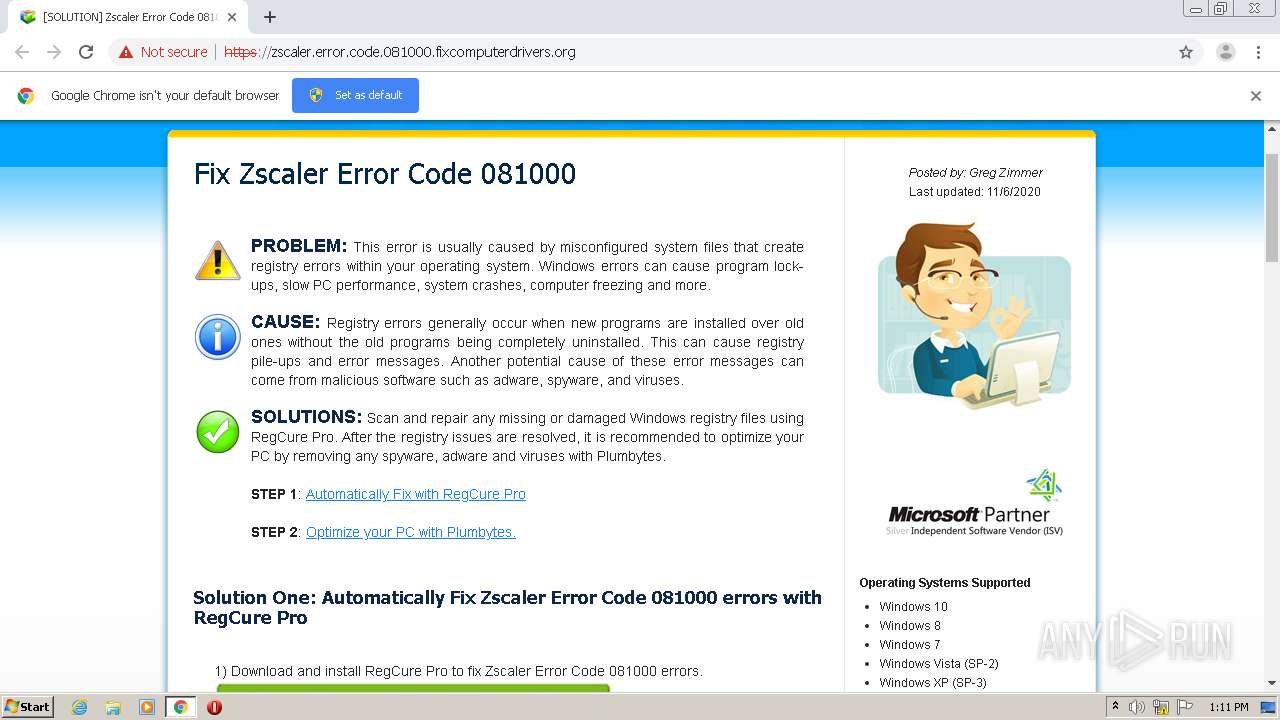Launch Internet Explorer from taskbar
Image resolution: width=1280 pixels, height=720 pixels.
pos(80,707)
